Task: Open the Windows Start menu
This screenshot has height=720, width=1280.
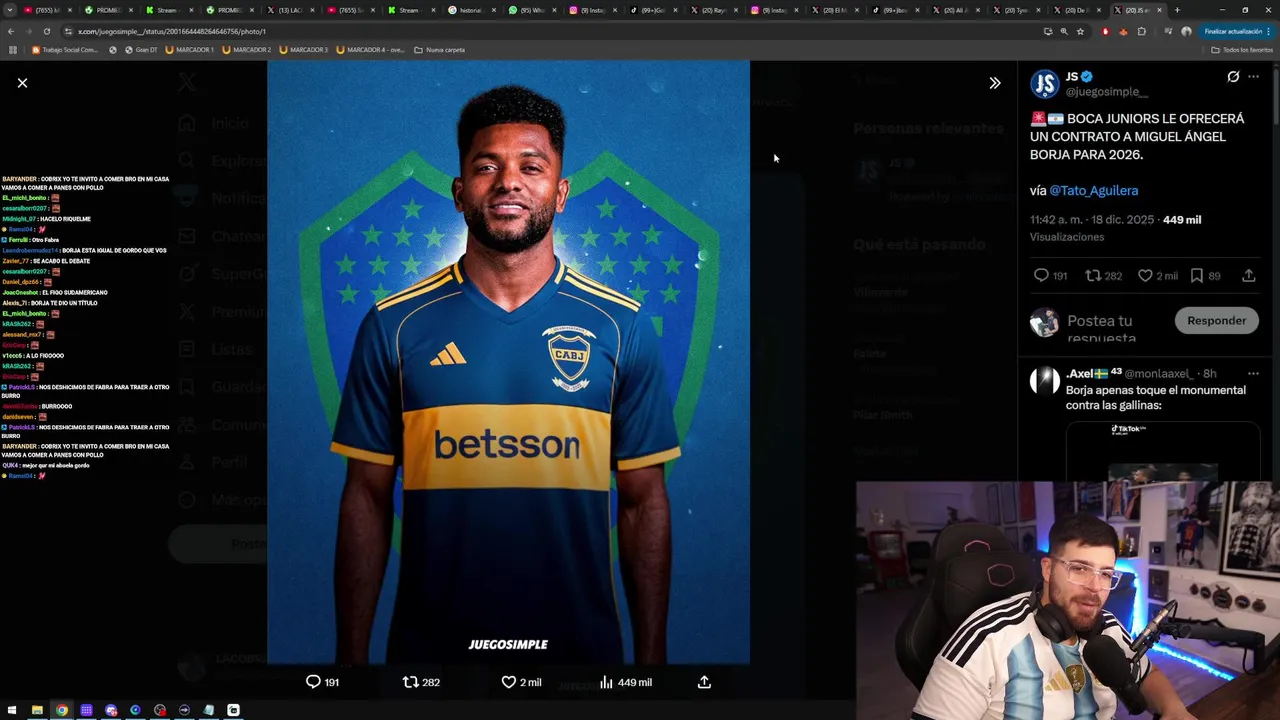Action: pos(13,710)
